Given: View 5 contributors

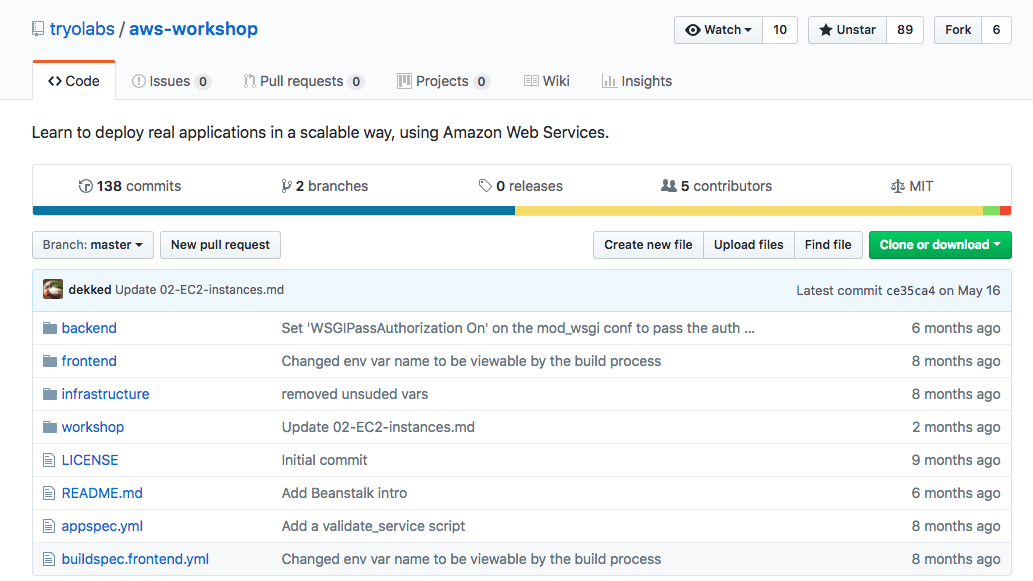Looking at the screenshot, I should coord(716,186).
